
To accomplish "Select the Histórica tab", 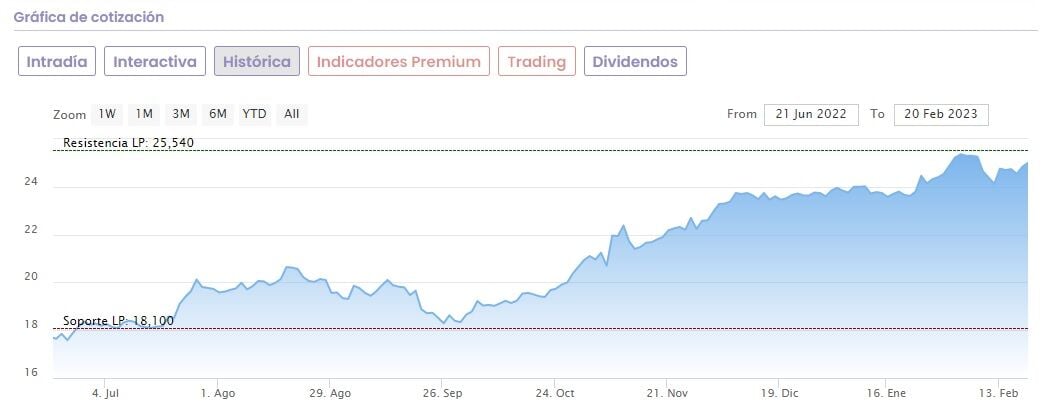I will coord(257,62).
